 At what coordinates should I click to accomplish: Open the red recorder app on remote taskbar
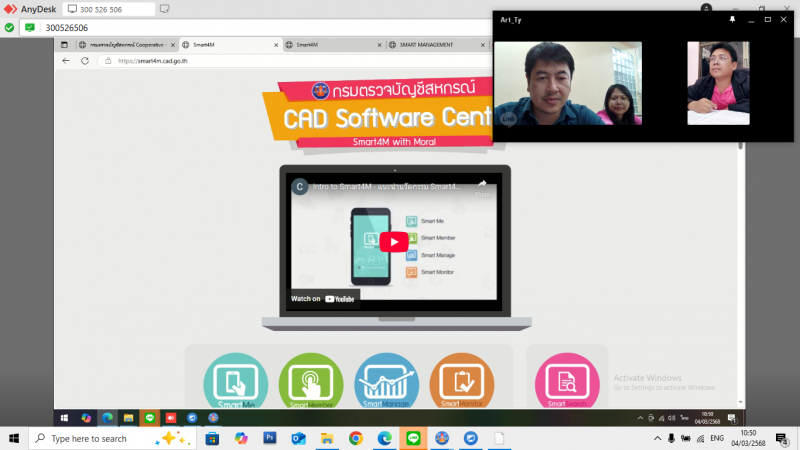(x=170, y=418)
